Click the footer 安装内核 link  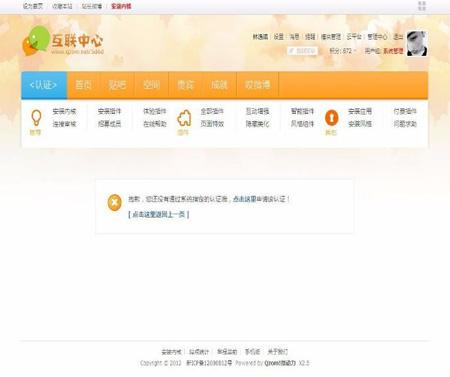click(x=171, y=352)
